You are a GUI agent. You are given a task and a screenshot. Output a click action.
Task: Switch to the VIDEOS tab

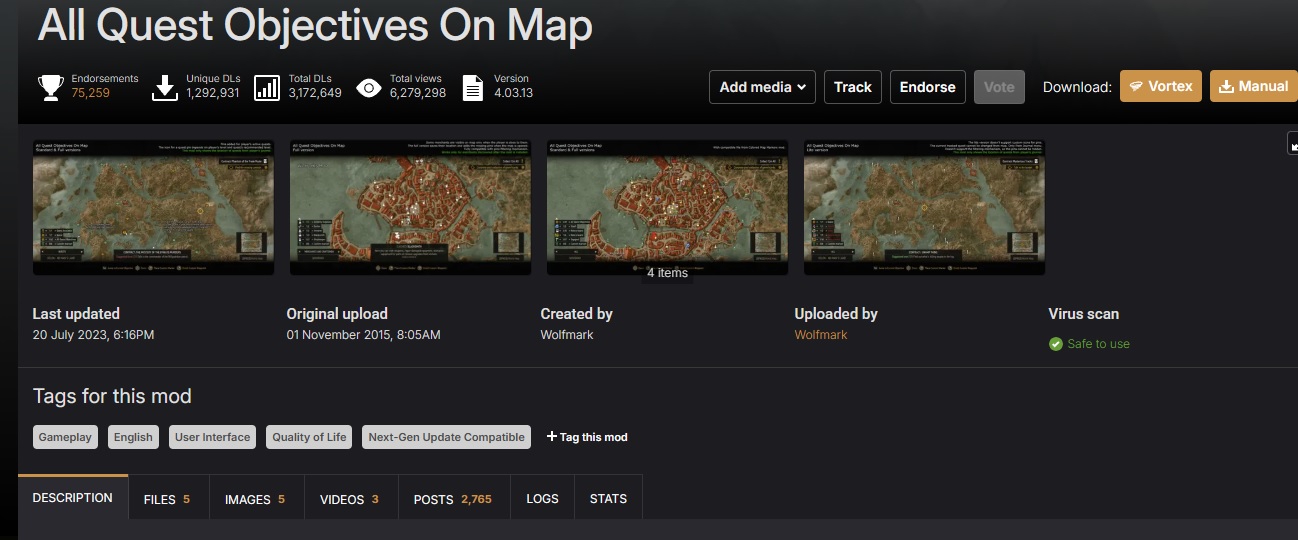(x=349, y=499)
